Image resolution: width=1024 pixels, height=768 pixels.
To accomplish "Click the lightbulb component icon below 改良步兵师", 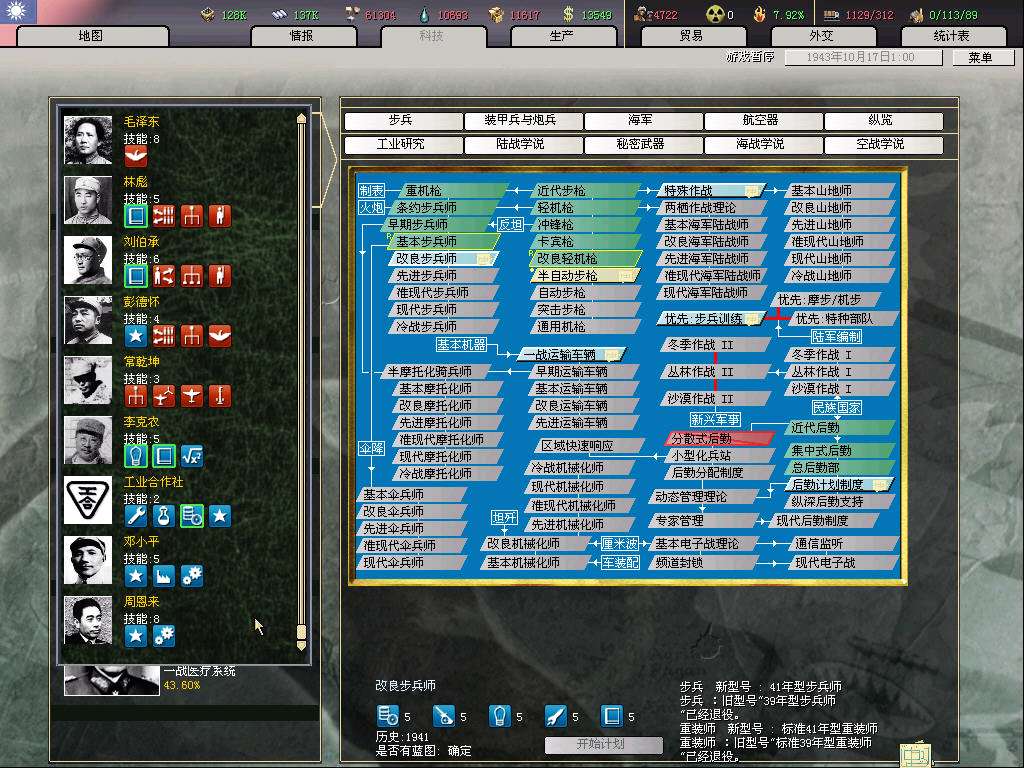I will [500, 716].
